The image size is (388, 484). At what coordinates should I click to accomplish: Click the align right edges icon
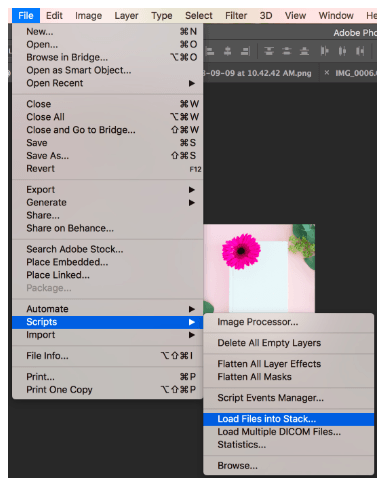[x=245, y=51]
